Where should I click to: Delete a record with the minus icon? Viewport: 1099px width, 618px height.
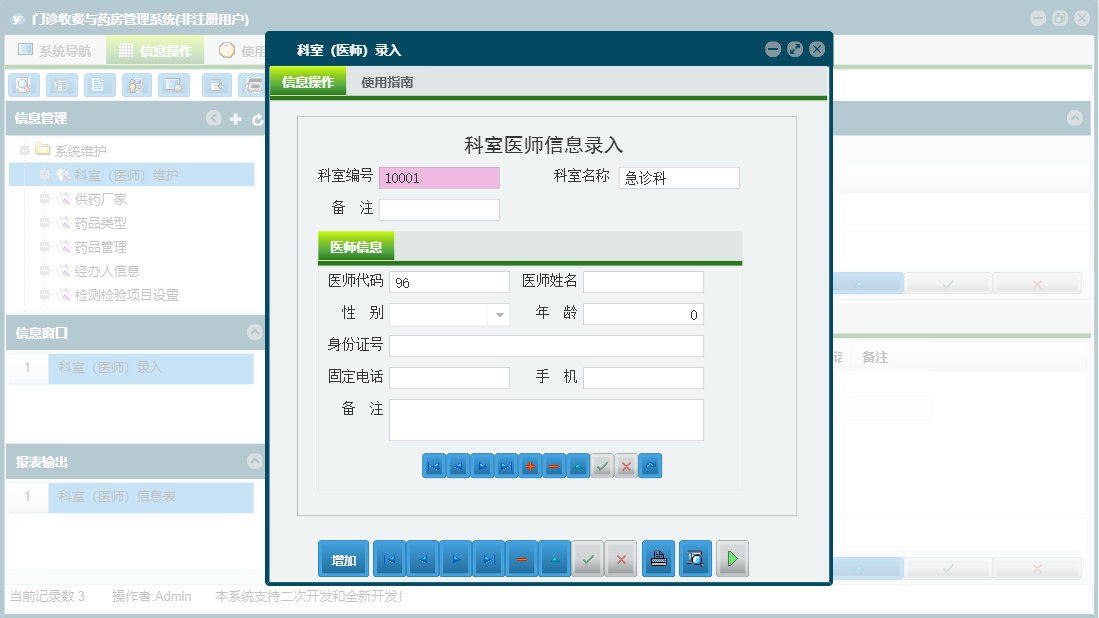(x=553, y=465)
